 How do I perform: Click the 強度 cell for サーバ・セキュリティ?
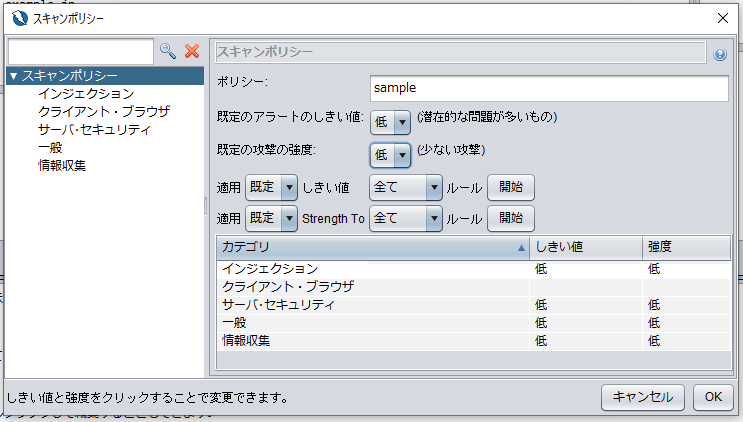click(687, 305)
